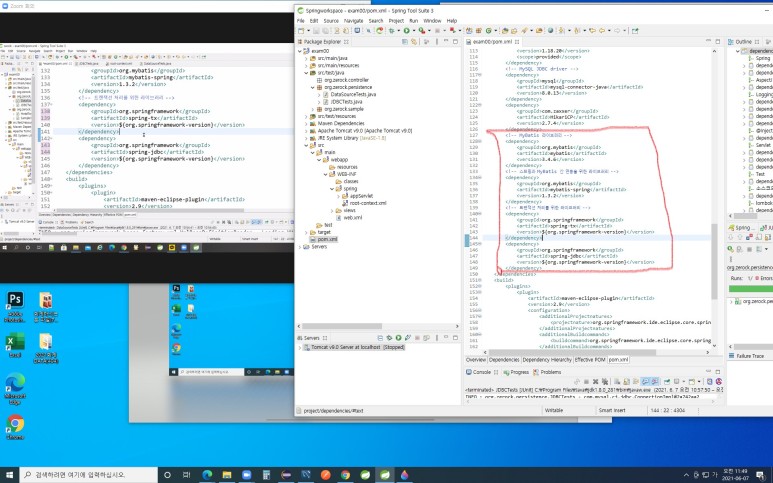The image size is (773, 483).
Task: Start the server from Servers panel
Action: 398,338
